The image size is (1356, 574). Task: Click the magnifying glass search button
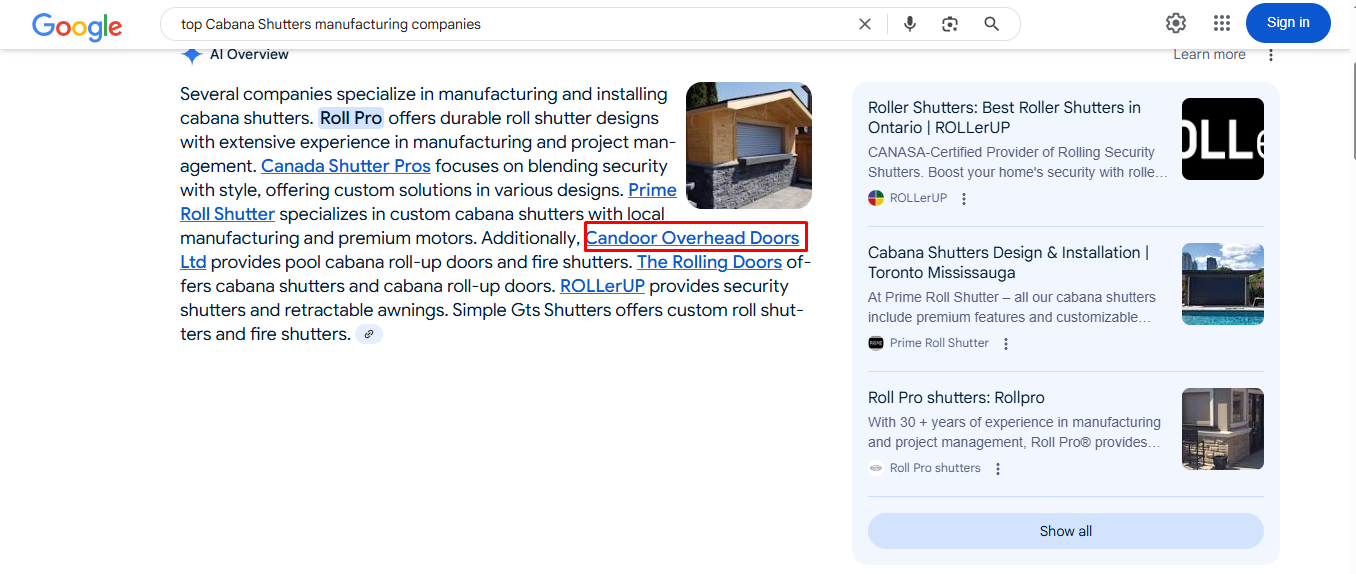coord(991,24)
